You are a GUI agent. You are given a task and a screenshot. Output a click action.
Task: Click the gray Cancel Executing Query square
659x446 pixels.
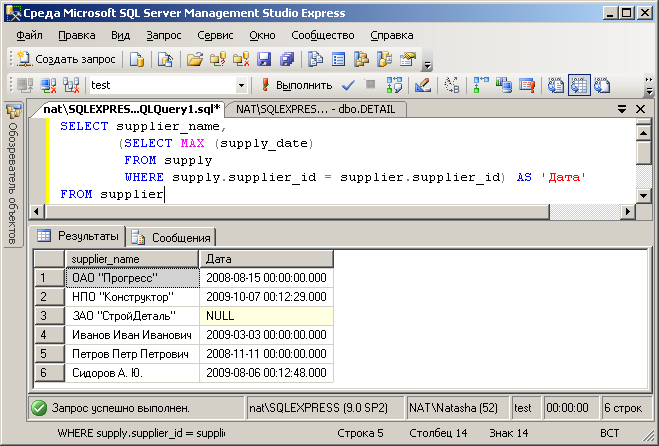[370, 84]
